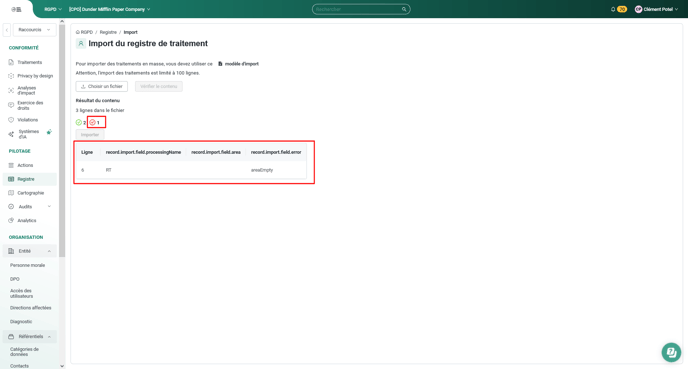
Task: Go to Registre breadcrumb link
Action: click(x=108, y=32)
